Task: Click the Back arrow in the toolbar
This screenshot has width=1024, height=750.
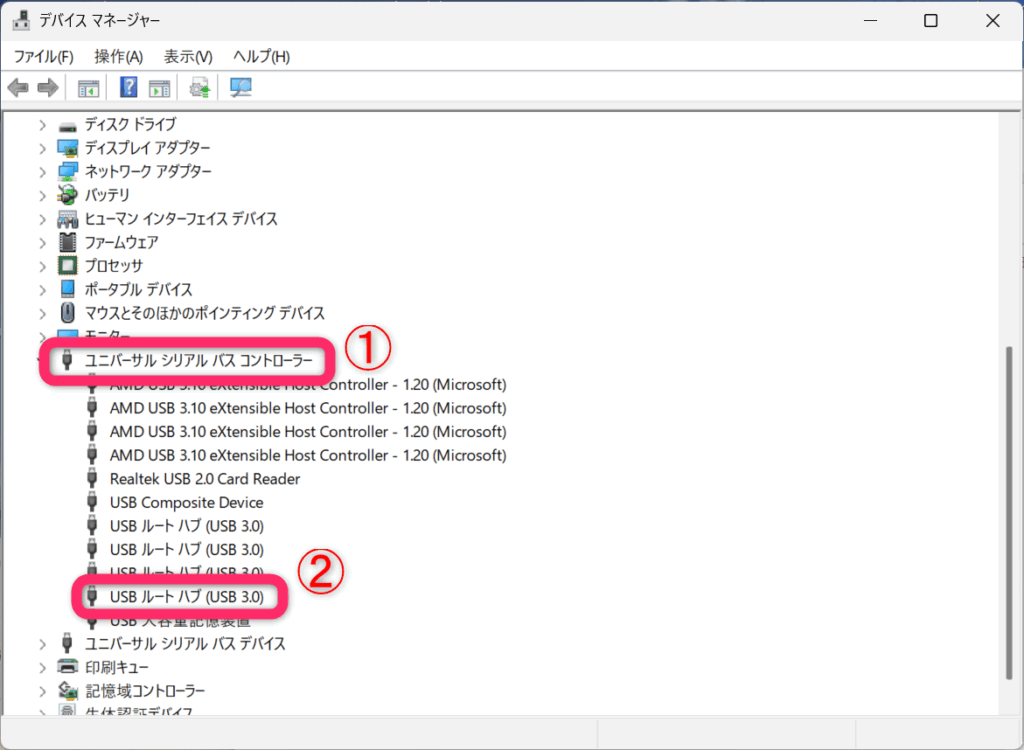Action: [18, 88]
